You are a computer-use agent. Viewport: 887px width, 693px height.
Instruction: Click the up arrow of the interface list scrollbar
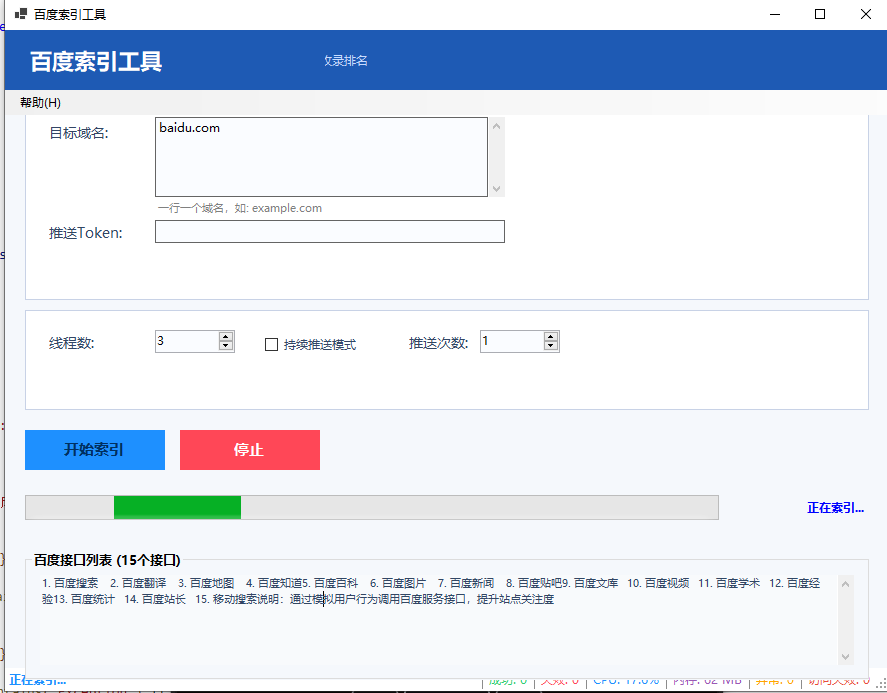(x=846, y=583)
